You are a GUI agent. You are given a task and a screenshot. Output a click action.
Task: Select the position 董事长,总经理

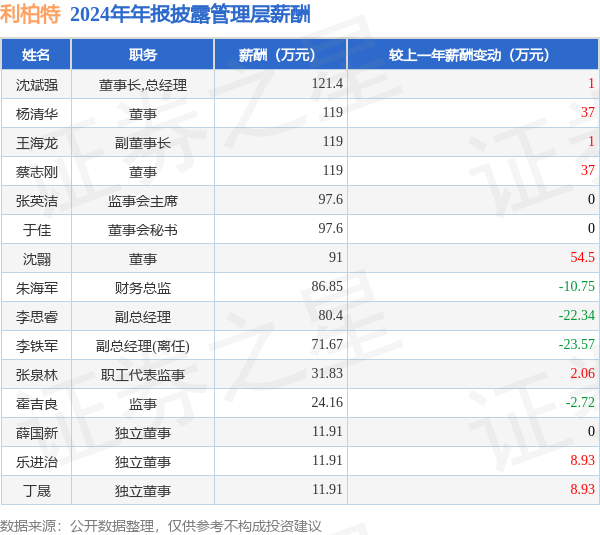[x=143, y=85]
